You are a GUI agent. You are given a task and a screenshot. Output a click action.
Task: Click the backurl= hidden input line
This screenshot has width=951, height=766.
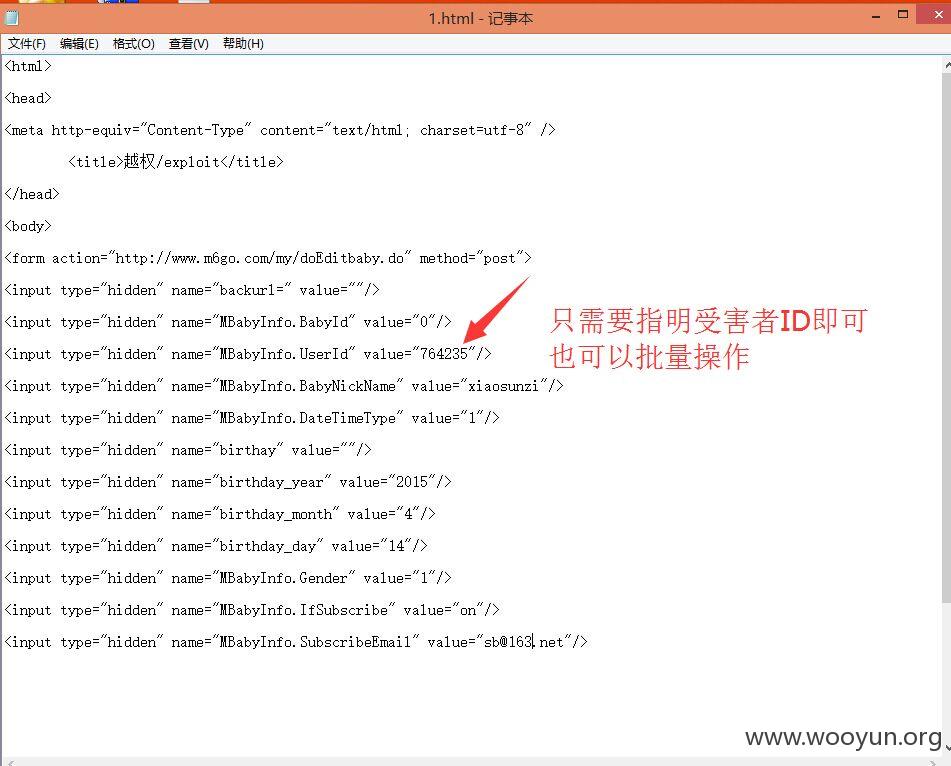point(192,290)
